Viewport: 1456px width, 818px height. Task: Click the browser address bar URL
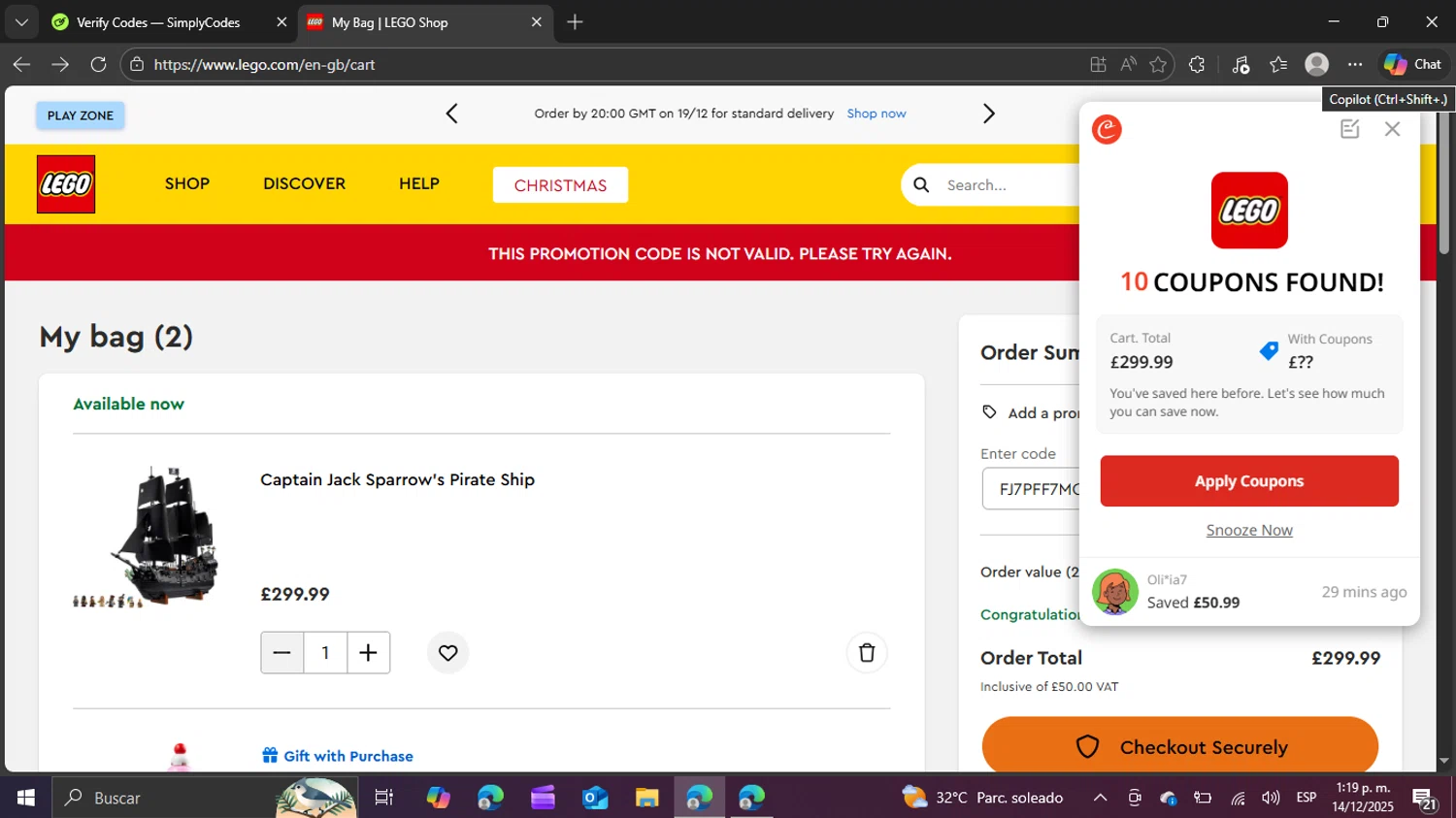(x=264, y=64)
